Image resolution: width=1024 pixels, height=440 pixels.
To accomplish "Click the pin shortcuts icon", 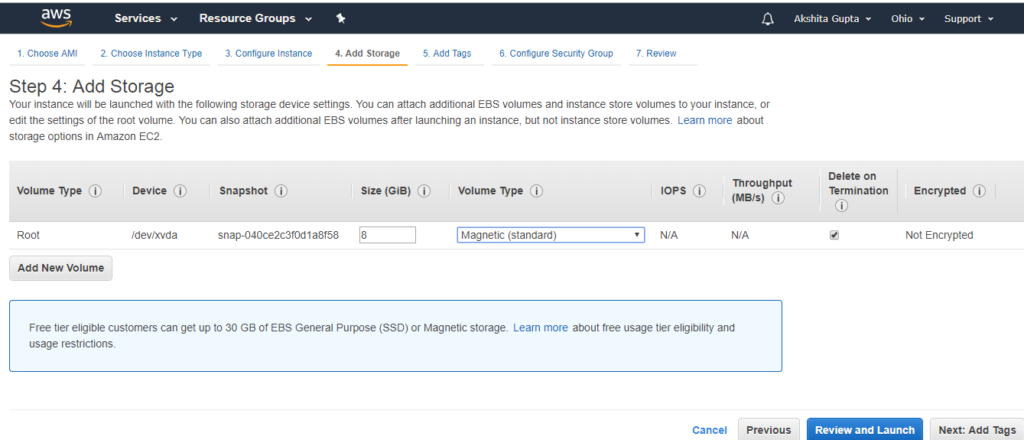I will pos(340,18).
